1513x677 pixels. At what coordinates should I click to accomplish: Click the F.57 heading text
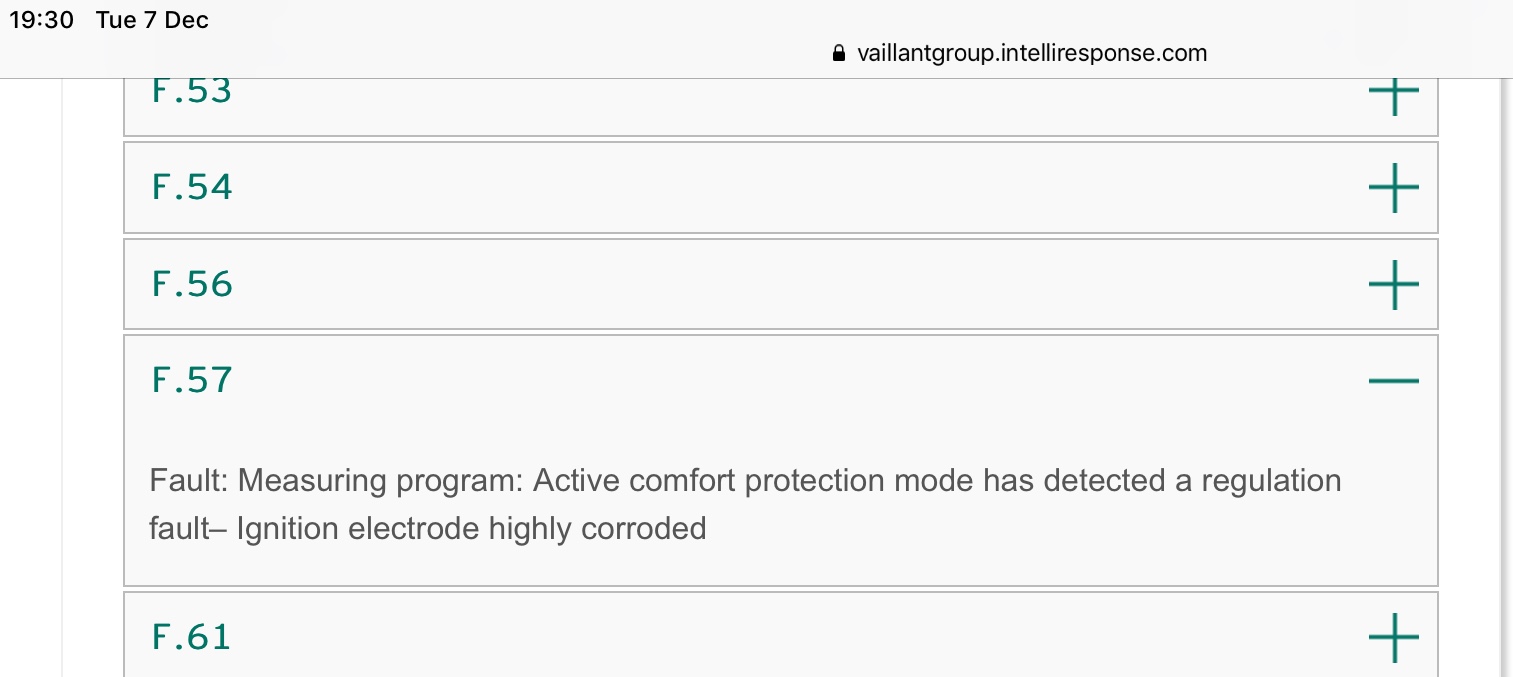pyautogui.click(x=192, y=380)
